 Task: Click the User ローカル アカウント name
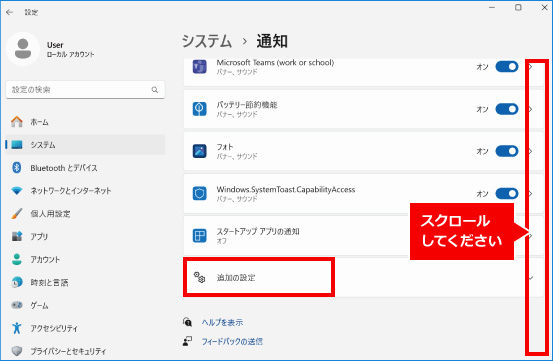pos(71,49)
